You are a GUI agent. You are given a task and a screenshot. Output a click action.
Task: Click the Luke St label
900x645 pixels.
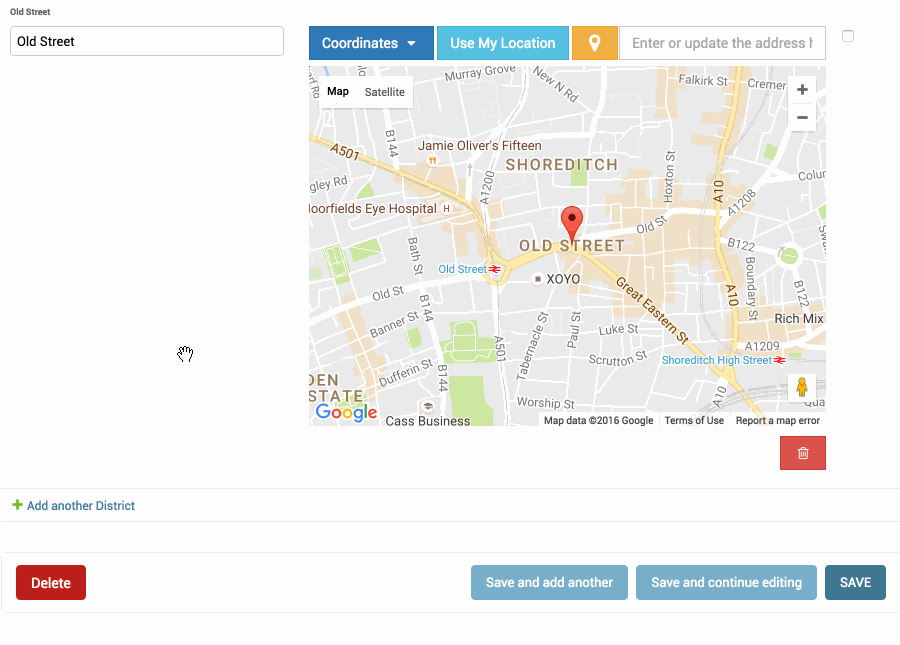tap(618, 329)
